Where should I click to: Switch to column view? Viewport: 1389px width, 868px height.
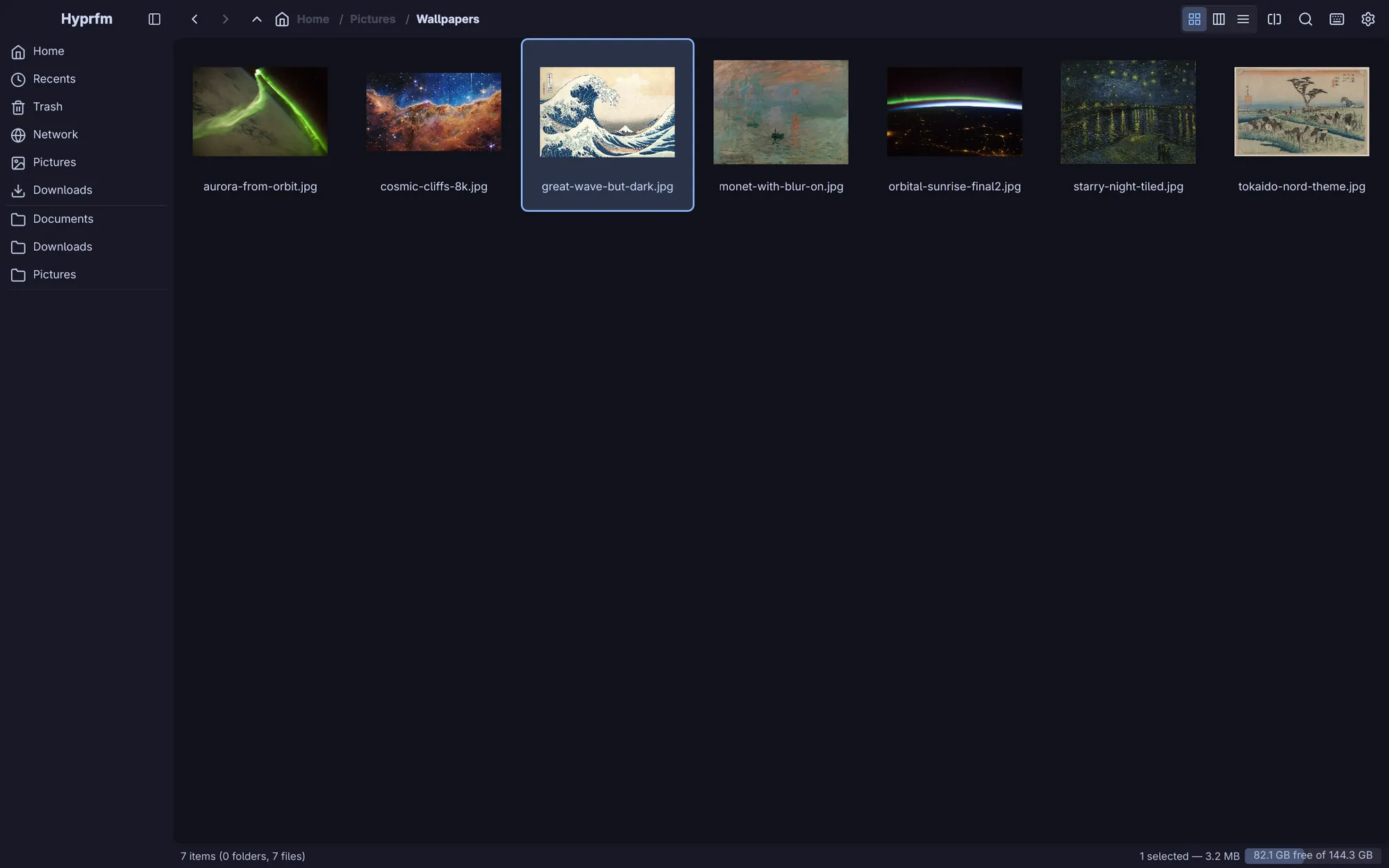click(1218, 19)
